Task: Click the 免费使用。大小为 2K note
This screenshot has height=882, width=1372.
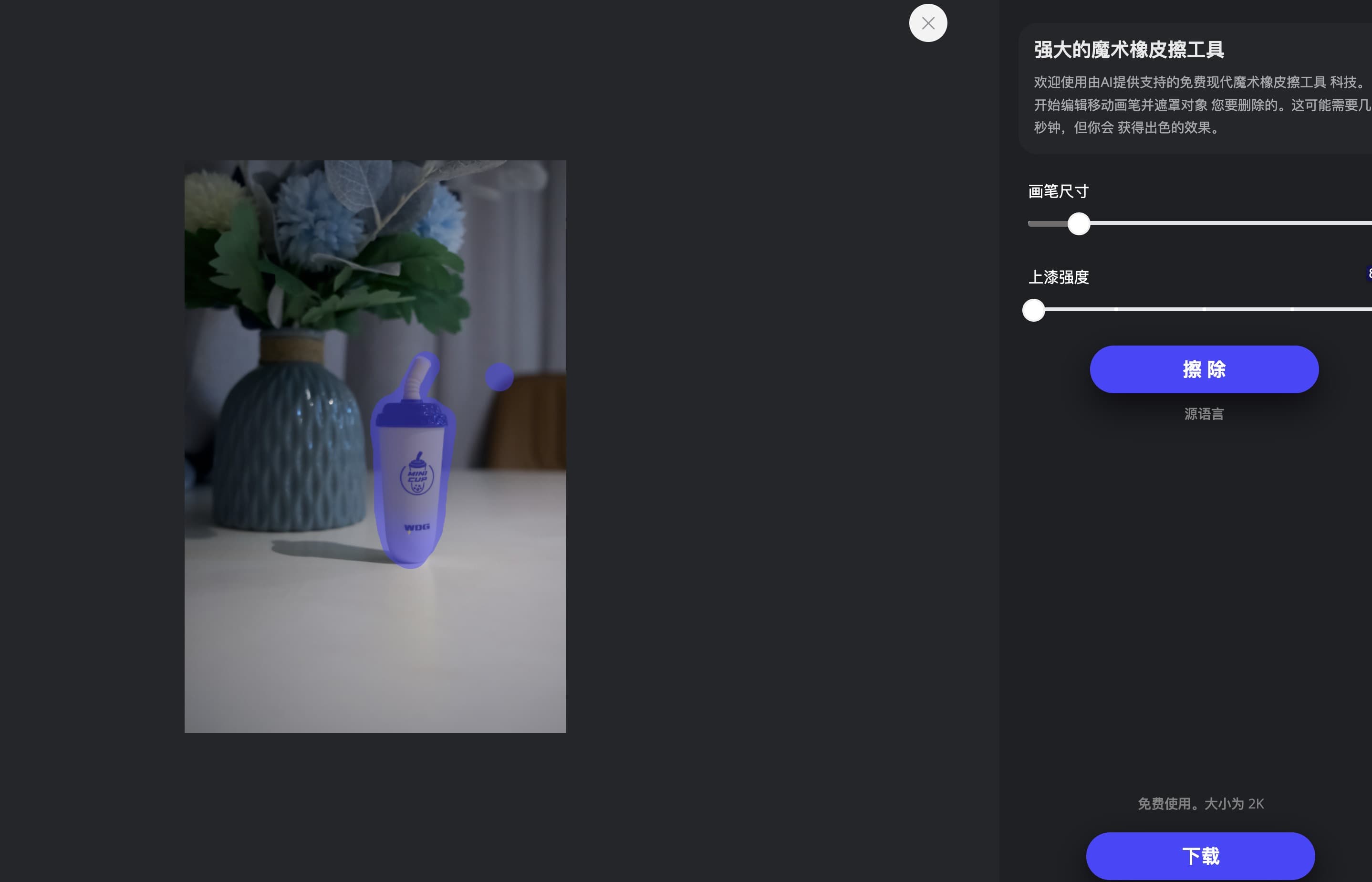Action: pyautogui.click(x=1200, y=804)
